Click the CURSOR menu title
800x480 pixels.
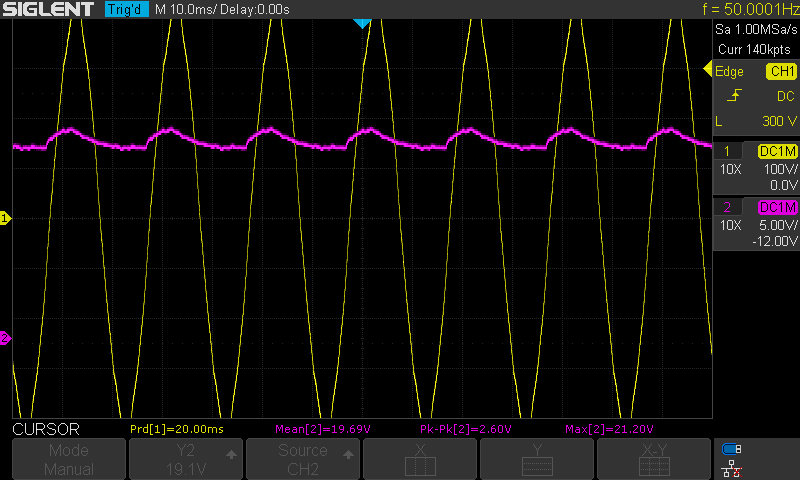coord(46,429)
